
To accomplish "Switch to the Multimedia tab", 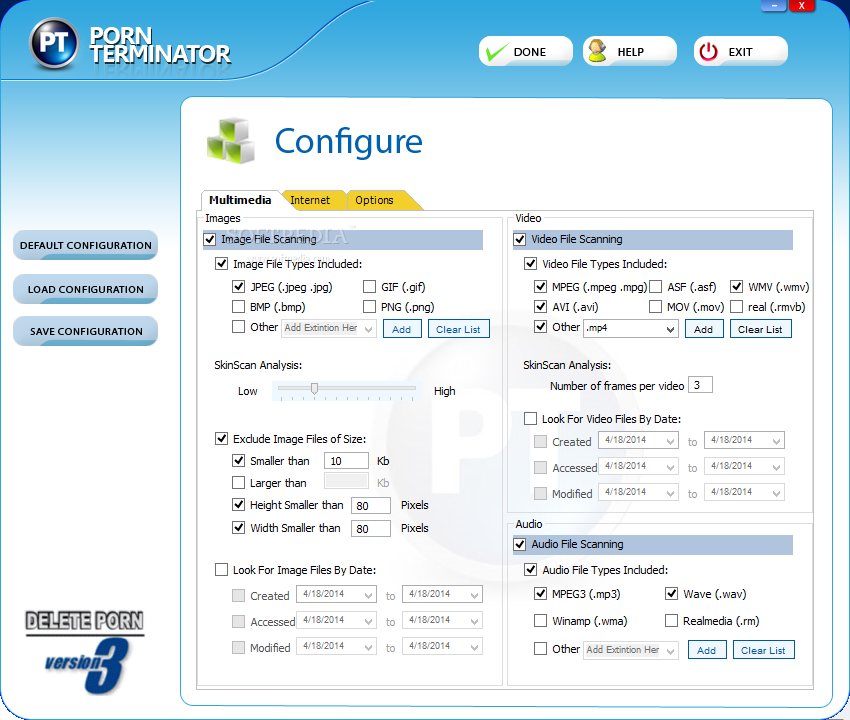I will point(240,200).
